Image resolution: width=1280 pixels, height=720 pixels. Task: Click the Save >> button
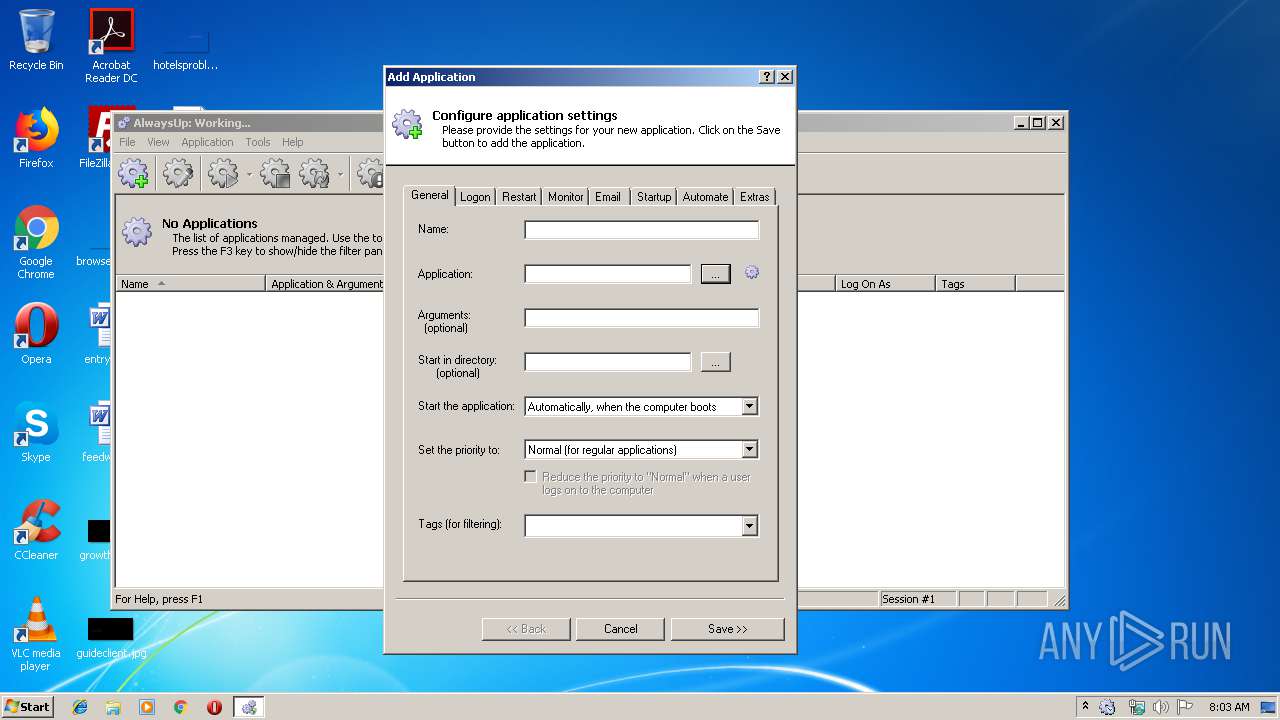tap(727, 629)
